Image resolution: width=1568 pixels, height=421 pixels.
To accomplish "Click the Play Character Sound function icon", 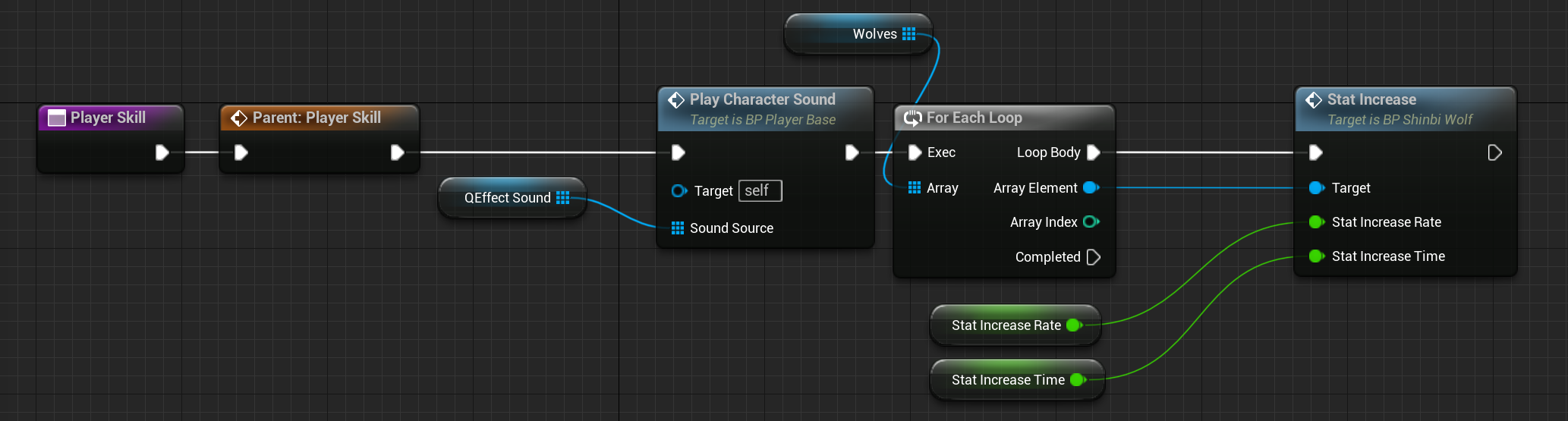I will (x=676, y=99).
